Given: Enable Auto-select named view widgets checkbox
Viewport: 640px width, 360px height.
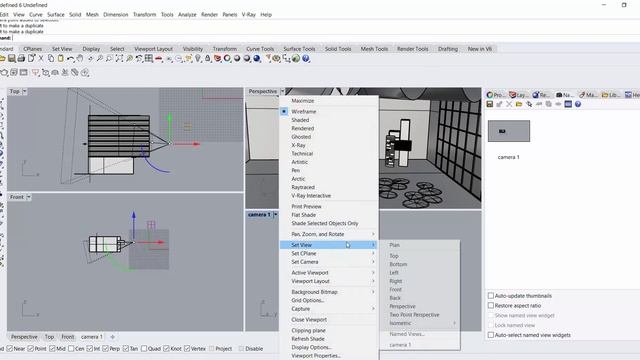Looking at the screenshot, I should (x=491, y=335).
